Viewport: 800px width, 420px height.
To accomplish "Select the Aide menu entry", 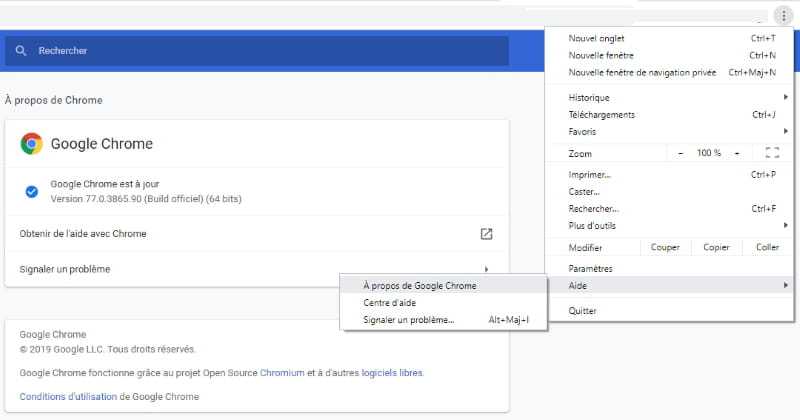I will [669, 285].
